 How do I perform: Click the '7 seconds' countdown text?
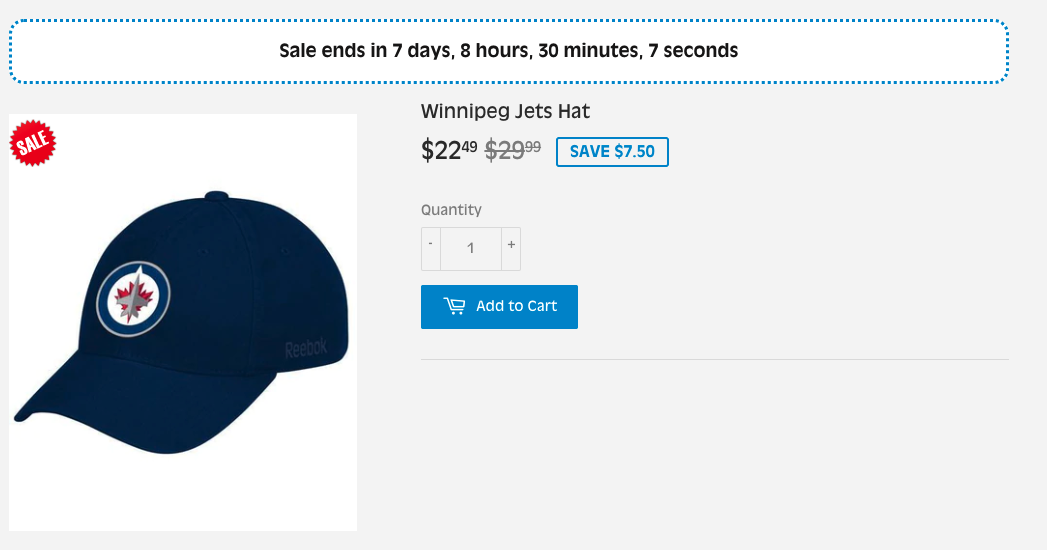[x=693, y=51]
